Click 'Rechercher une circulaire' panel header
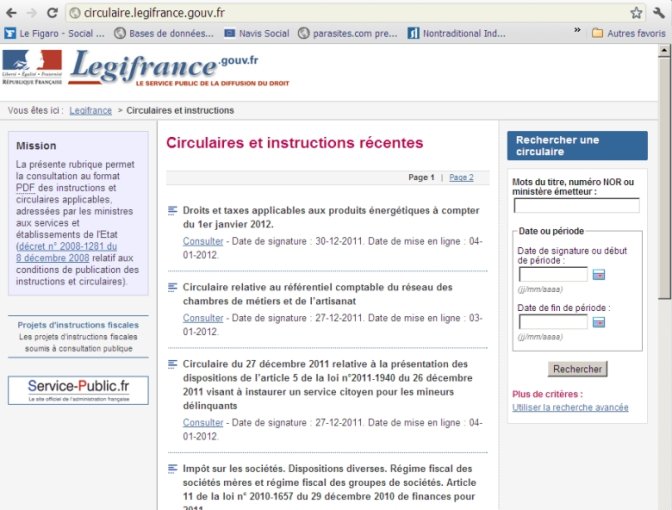Image resolution: width=672 pixels, height=510 pixels. coord(577,146)
